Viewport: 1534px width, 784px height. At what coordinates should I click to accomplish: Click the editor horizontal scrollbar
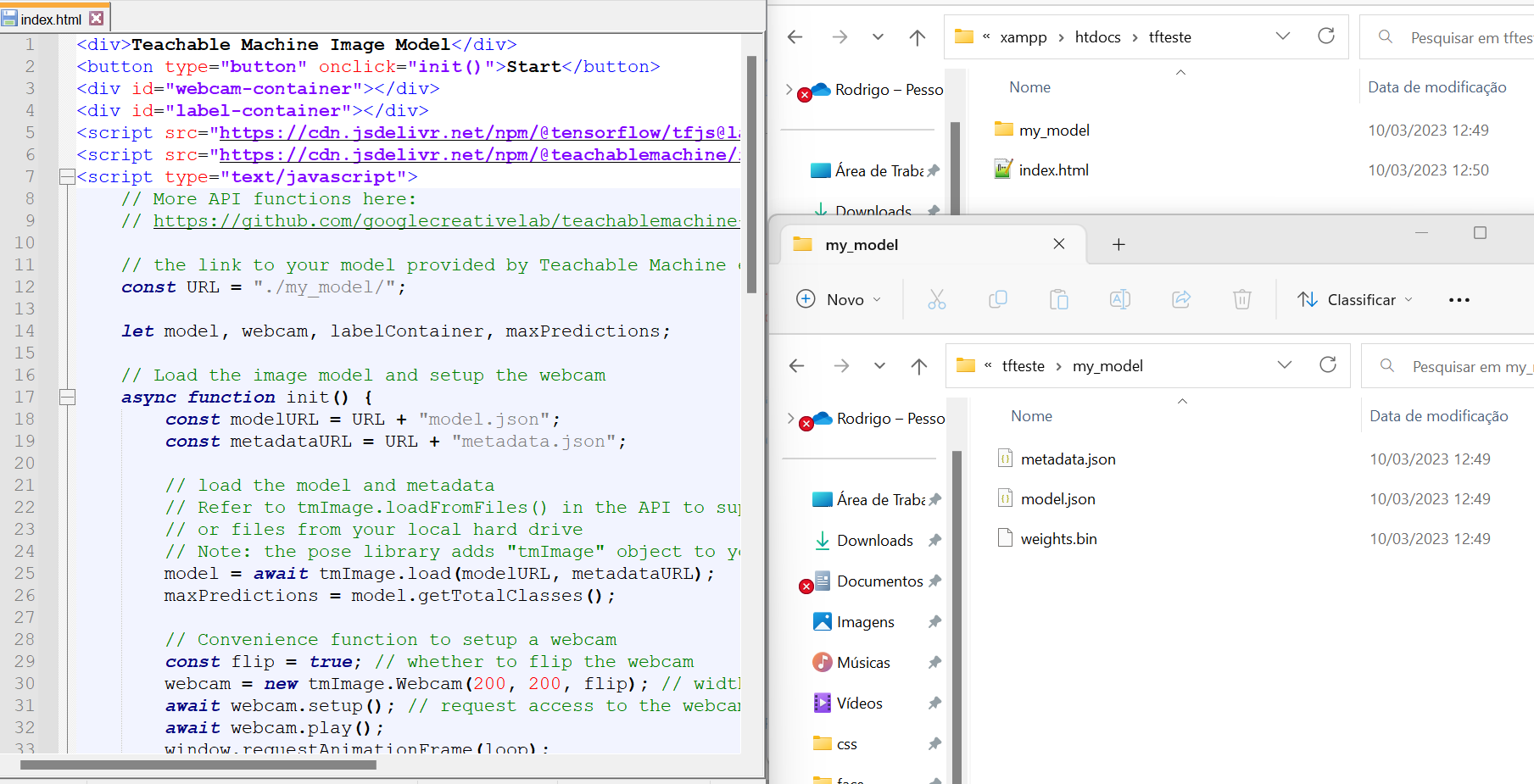point(198,765)
